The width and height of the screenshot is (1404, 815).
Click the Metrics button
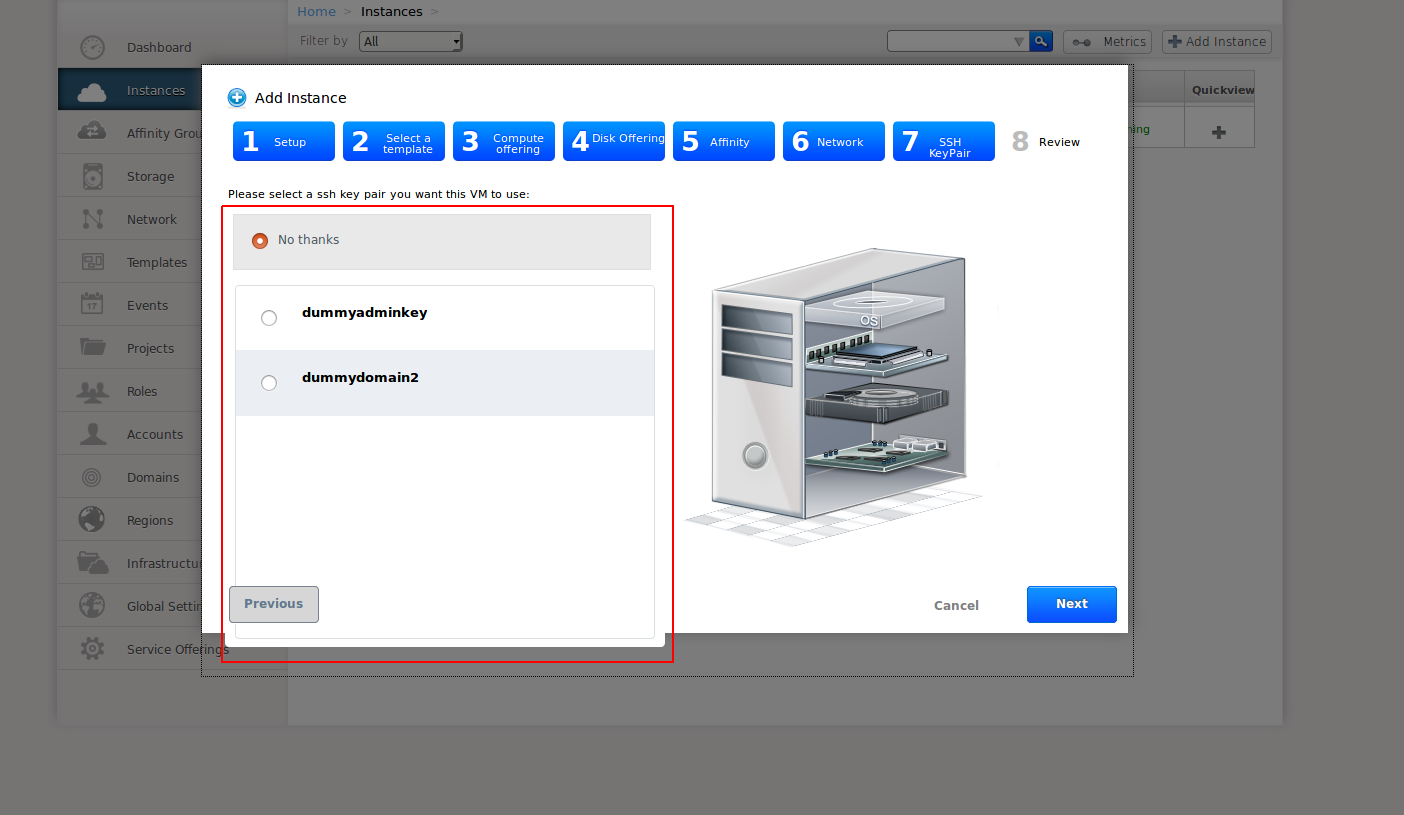click(1108, 41)
